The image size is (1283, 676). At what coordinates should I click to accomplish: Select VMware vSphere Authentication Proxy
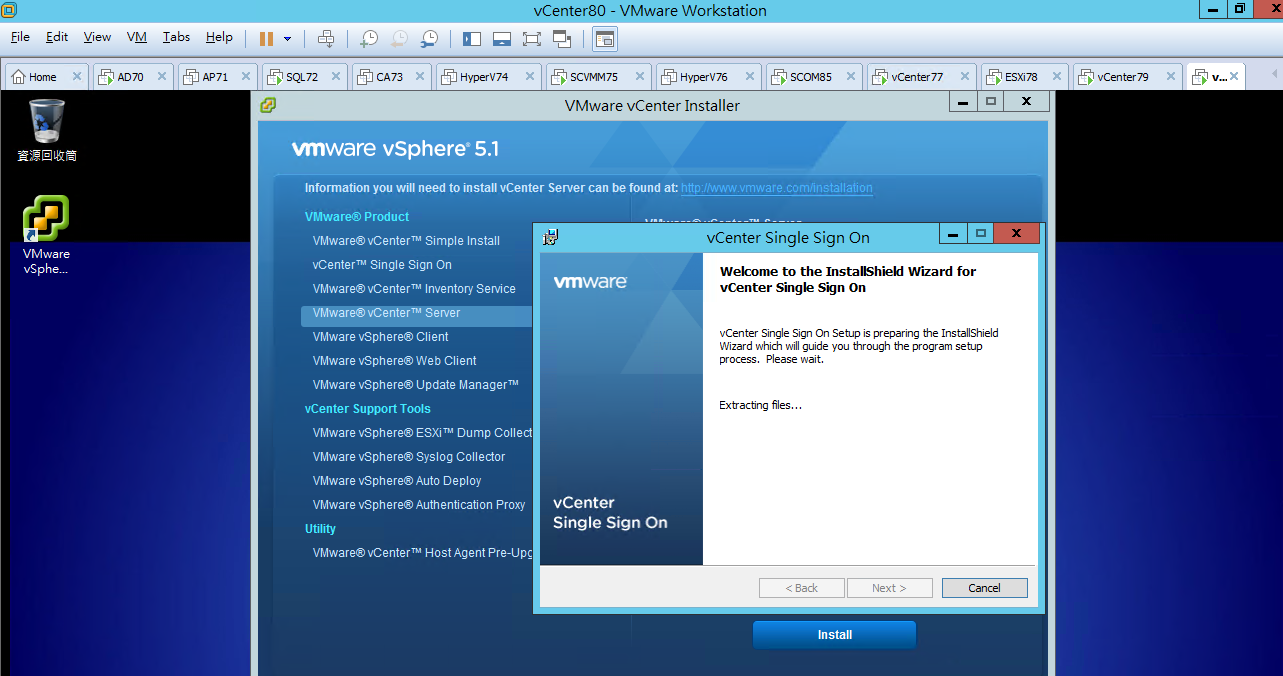(419, 505)
